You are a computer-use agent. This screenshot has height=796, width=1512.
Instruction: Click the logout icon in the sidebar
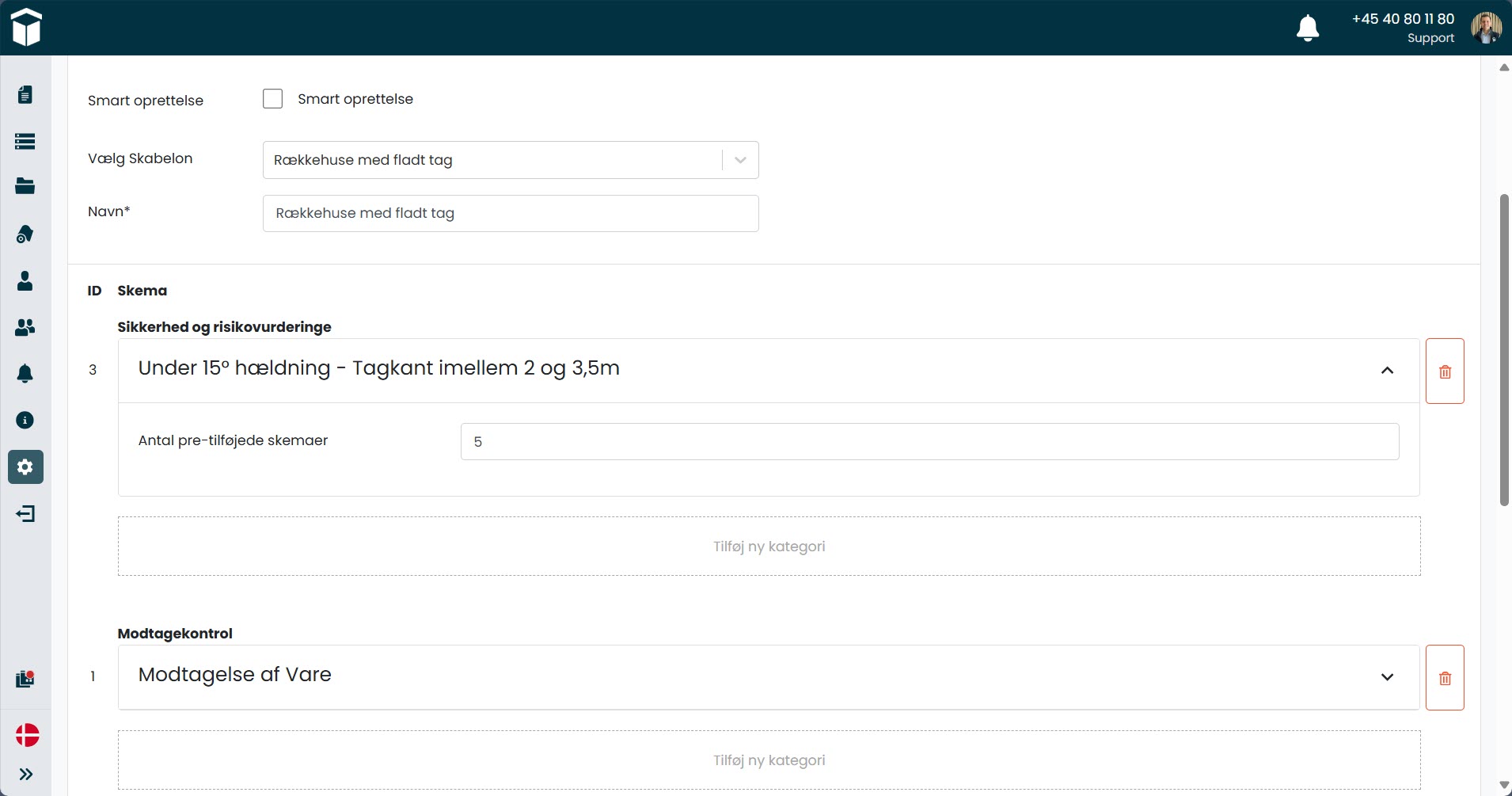(25, 514)
